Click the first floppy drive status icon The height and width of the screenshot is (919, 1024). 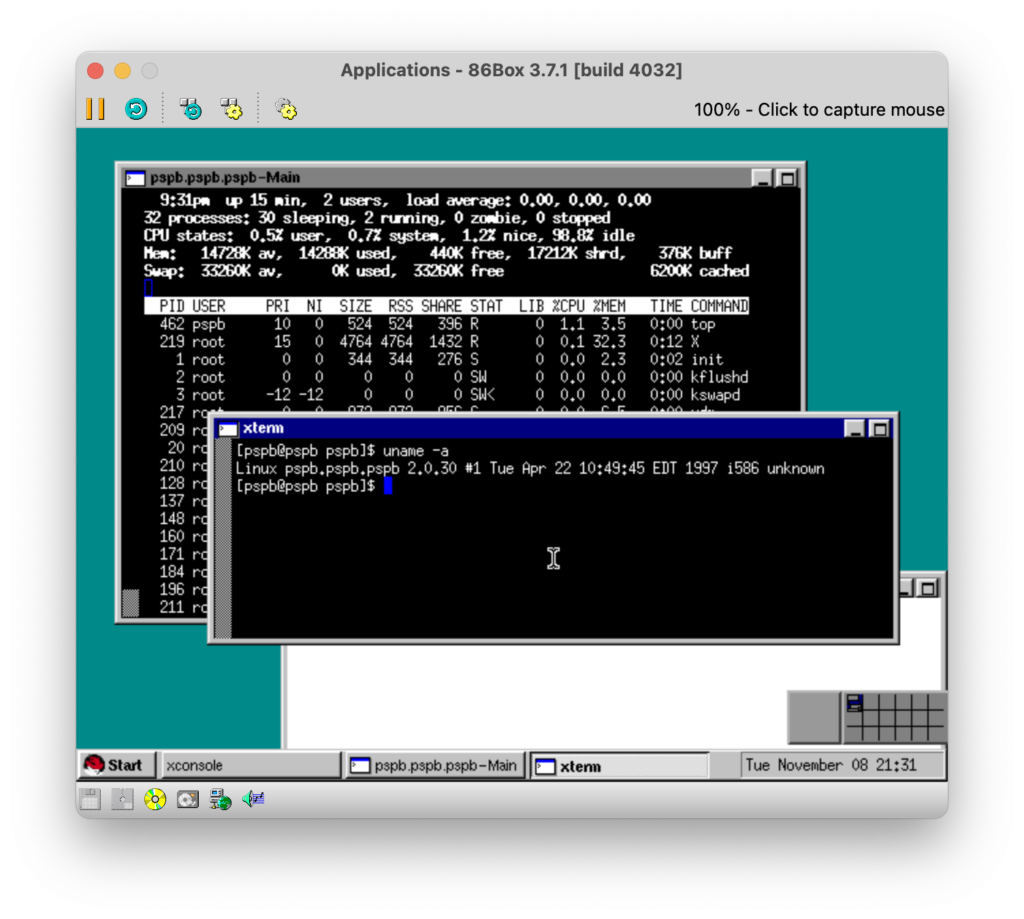tap(90, 799)
